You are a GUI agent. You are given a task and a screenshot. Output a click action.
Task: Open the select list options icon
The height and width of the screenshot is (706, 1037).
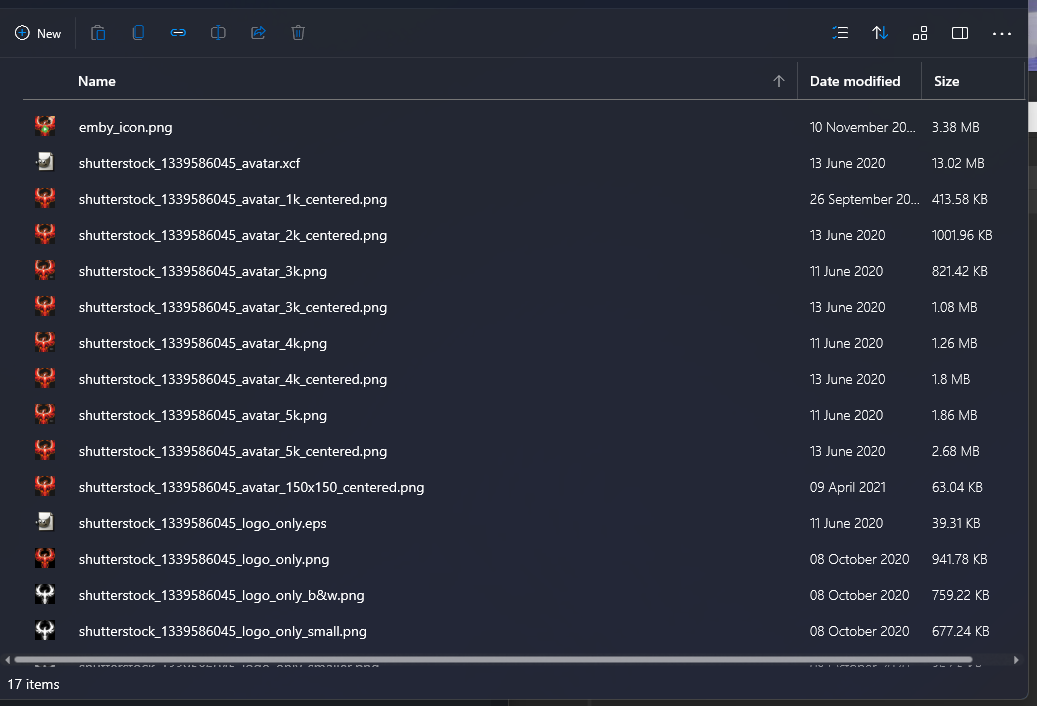point(840,33)
